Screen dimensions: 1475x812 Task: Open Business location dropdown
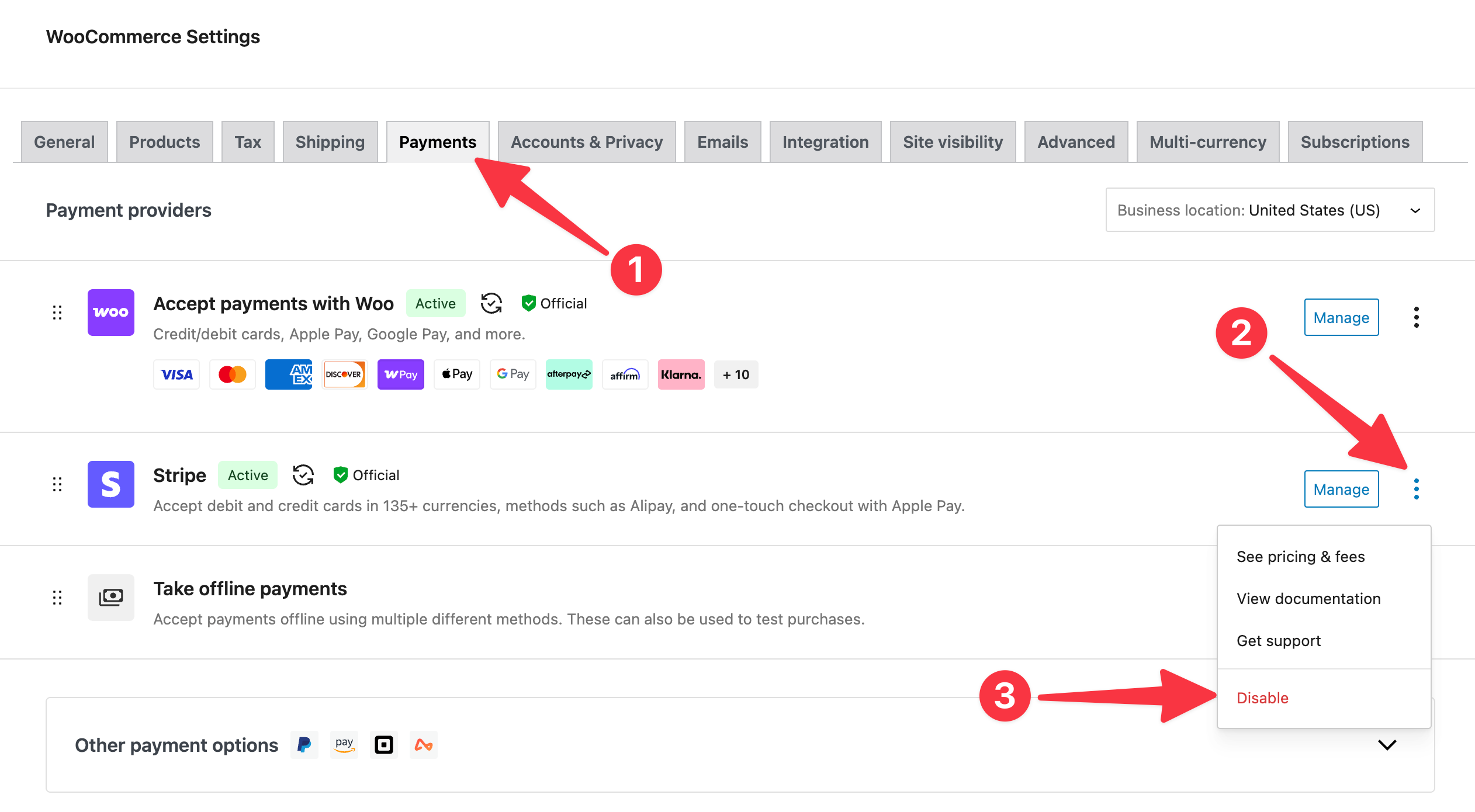(x=1269, y=210)
